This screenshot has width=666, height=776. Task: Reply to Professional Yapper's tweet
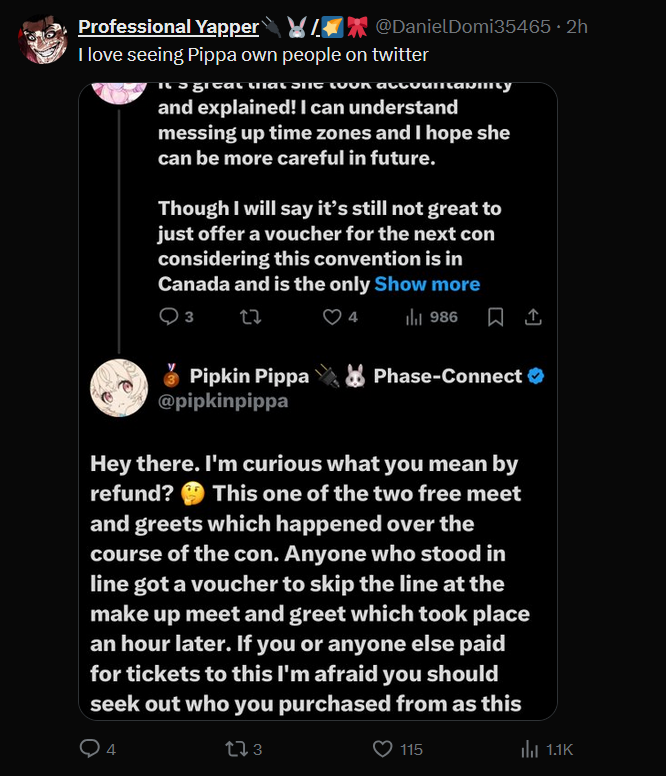[88, 749]
